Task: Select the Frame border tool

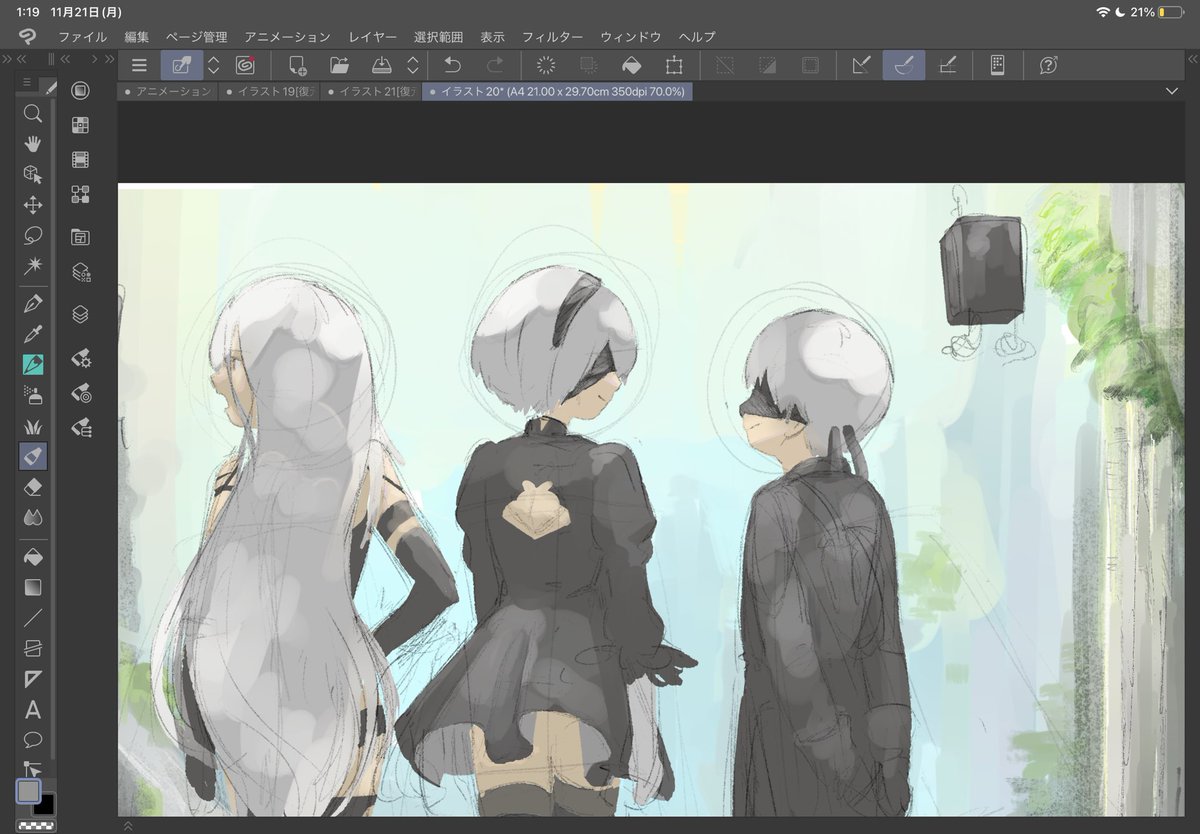Action: pyautogui.click(x=33, y=648)
